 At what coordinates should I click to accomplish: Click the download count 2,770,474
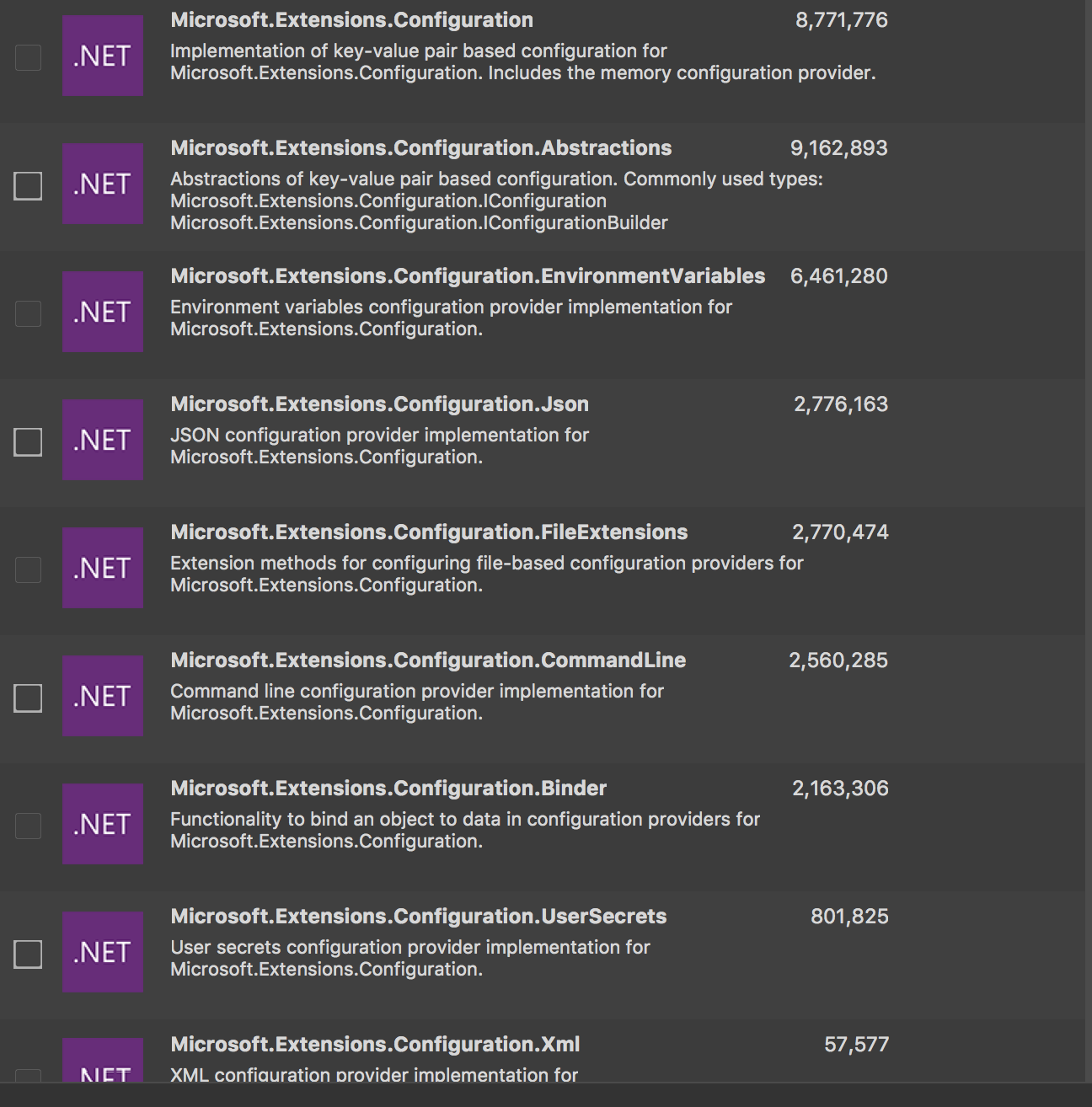[x=840, y=532]
